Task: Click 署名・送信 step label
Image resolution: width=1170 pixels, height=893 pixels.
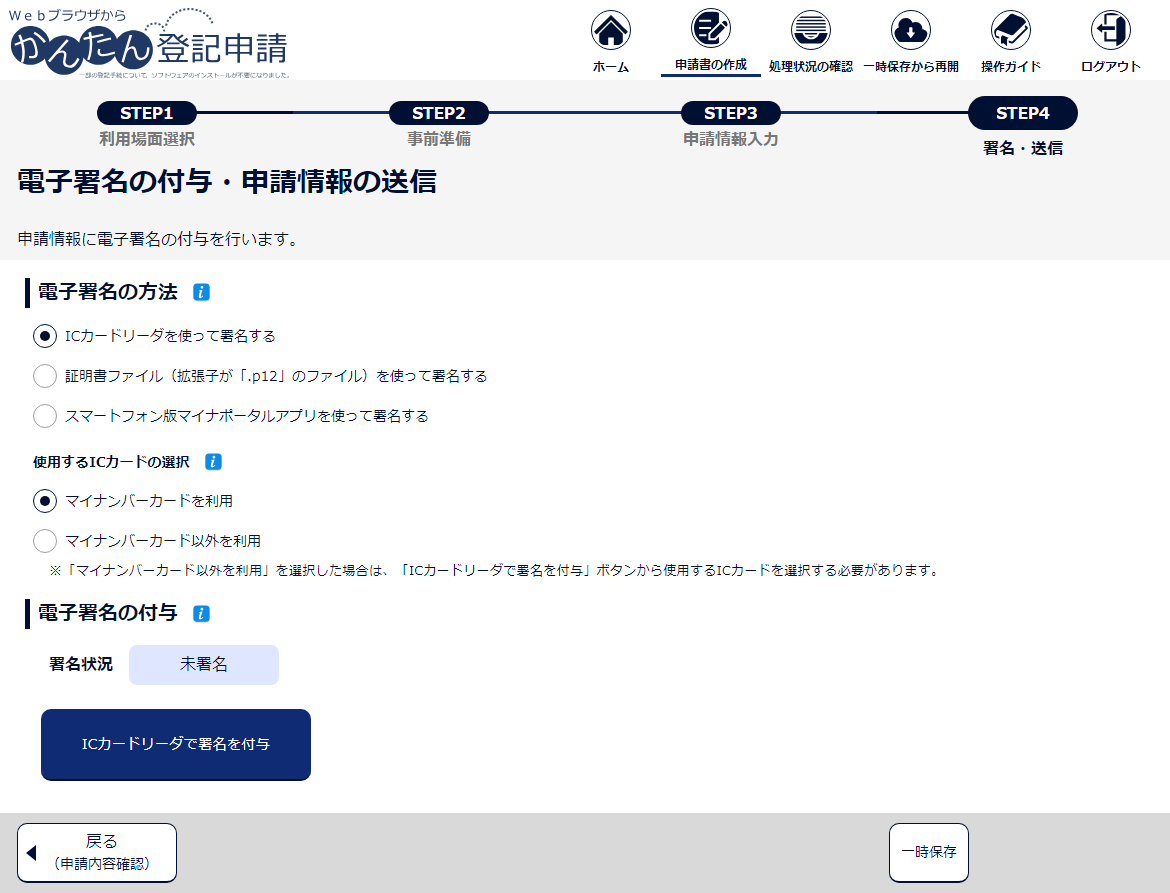Action: click(x=1022, y=148)
